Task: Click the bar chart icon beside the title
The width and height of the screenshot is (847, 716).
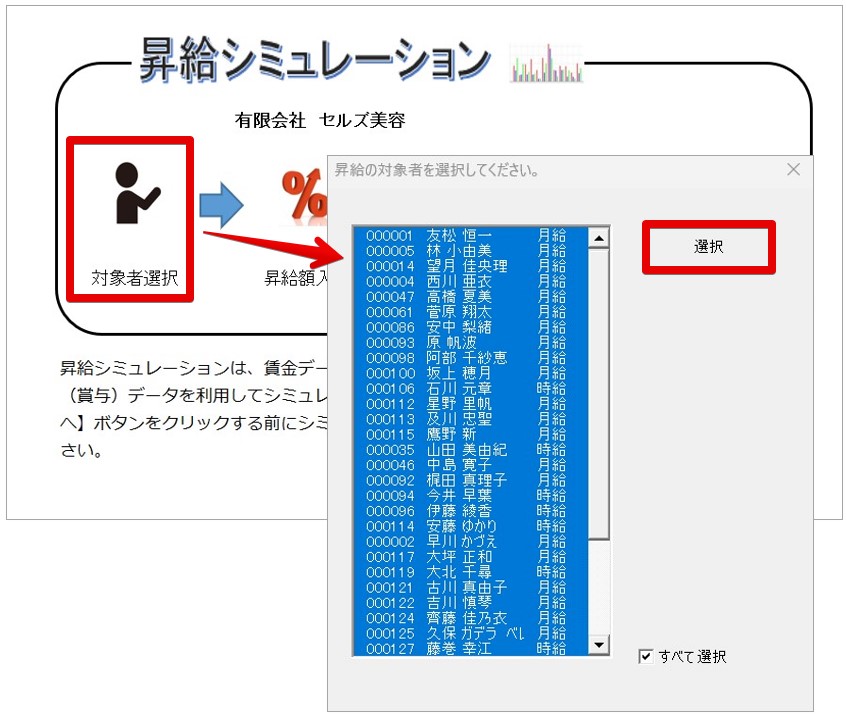Action: (x=547, y=64)
